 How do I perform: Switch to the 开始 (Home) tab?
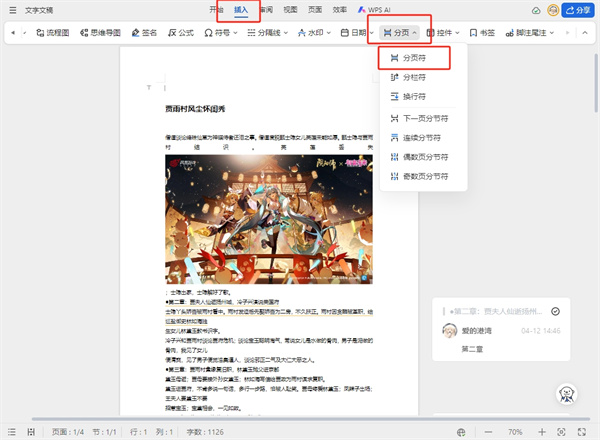(216, 10)
